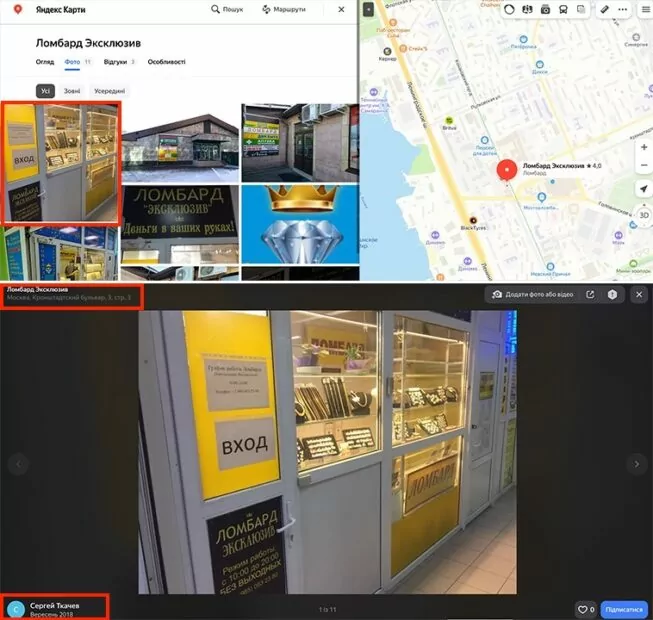The image size is (653, 620).
Task: Open the building exterior photo thumbnail
Action: 180,143
